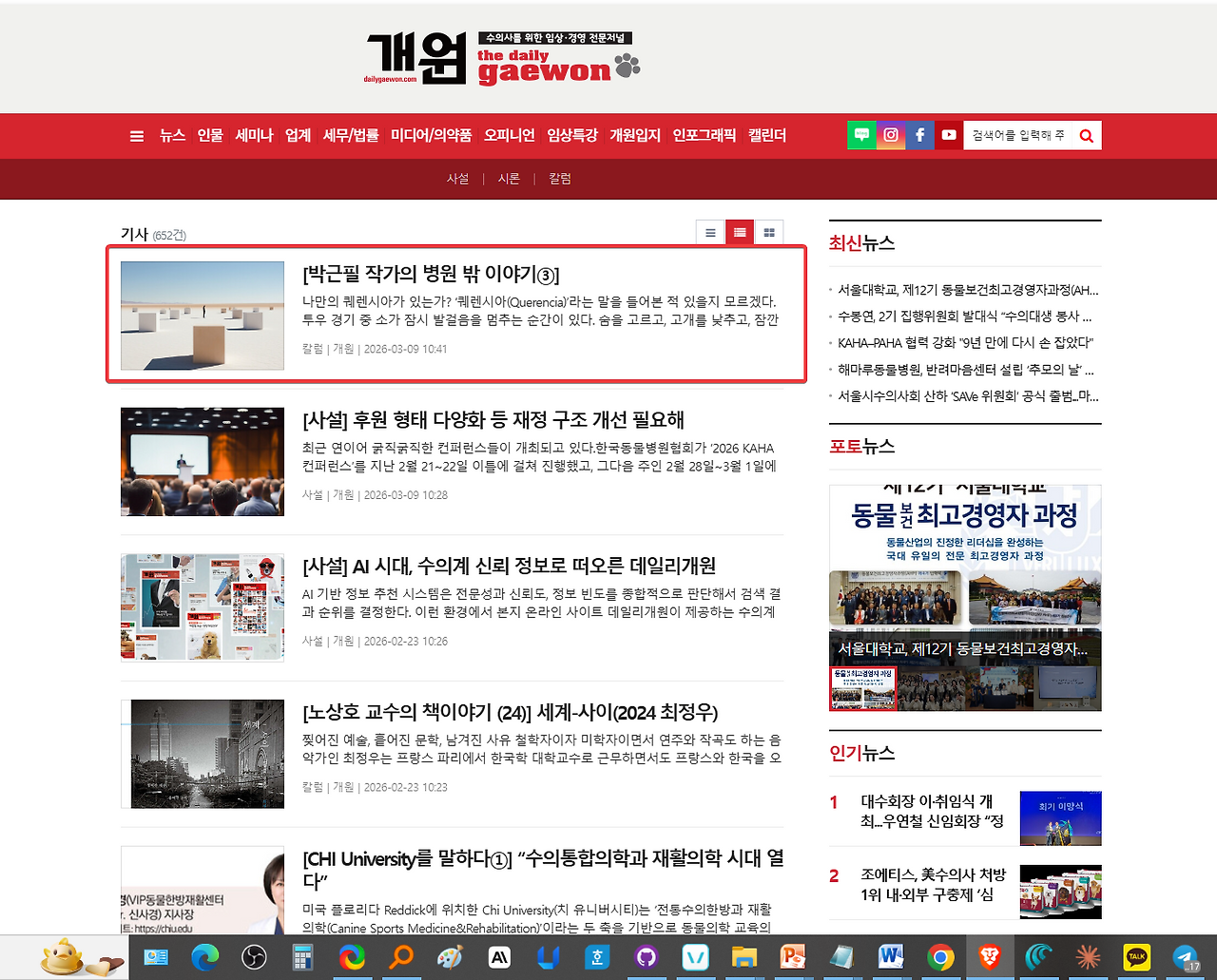Open popular news 조에티스, 美수의사 처방 1위

(933, 885)
